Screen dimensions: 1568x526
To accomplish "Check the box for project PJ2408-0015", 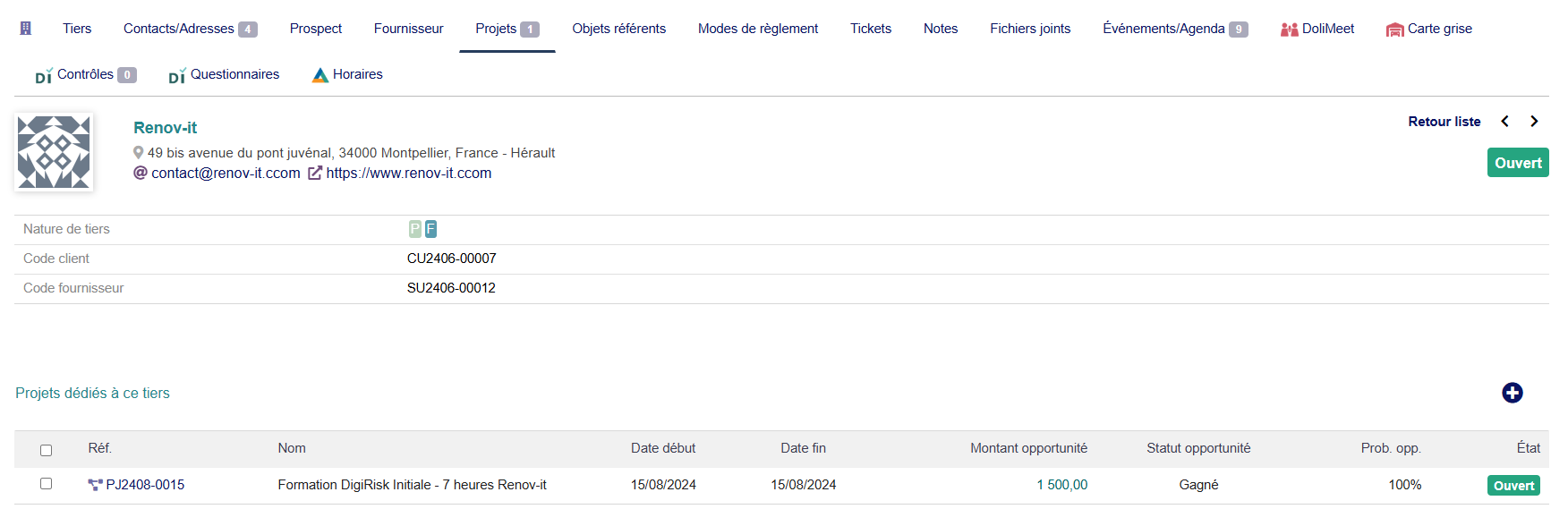I will [x=46, y=484].
